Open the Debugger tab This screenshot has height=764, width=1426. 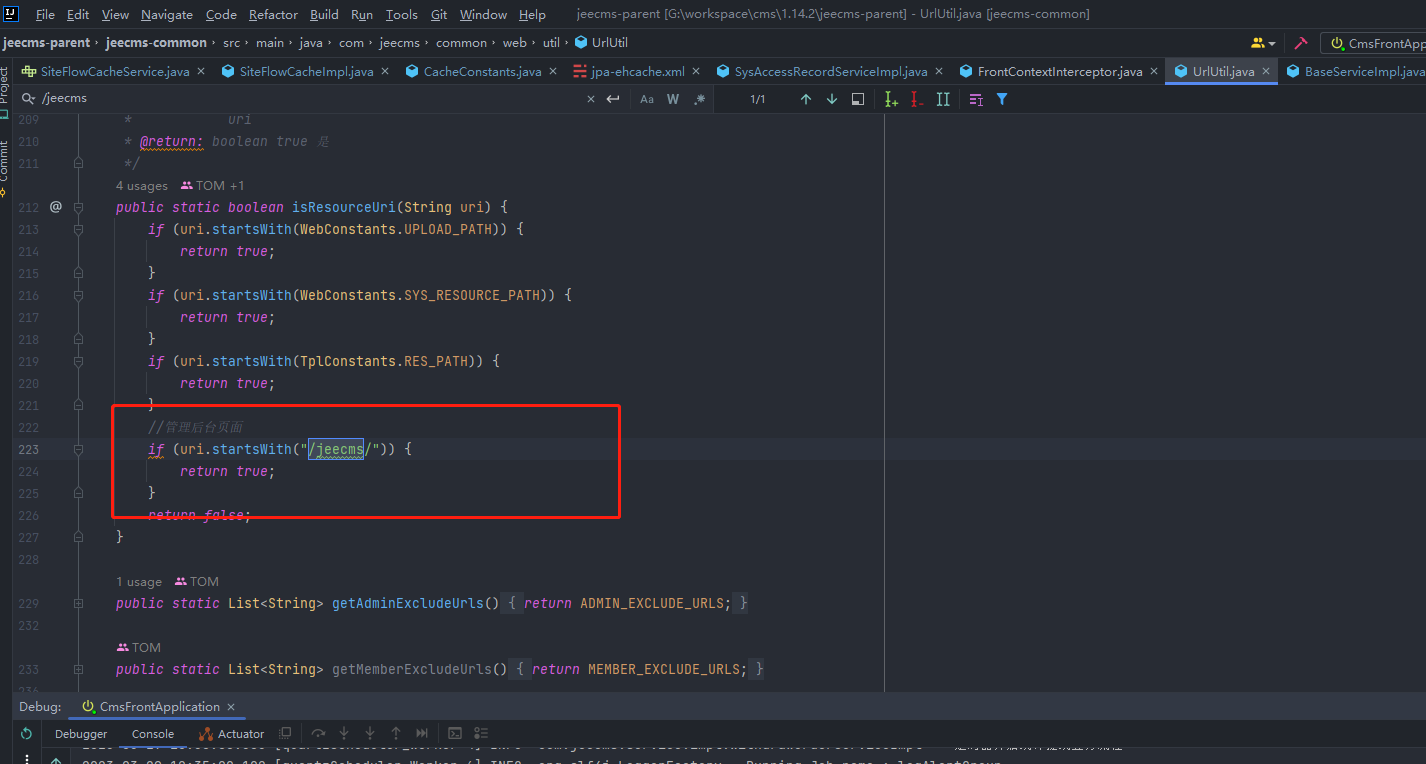[81, 734]
